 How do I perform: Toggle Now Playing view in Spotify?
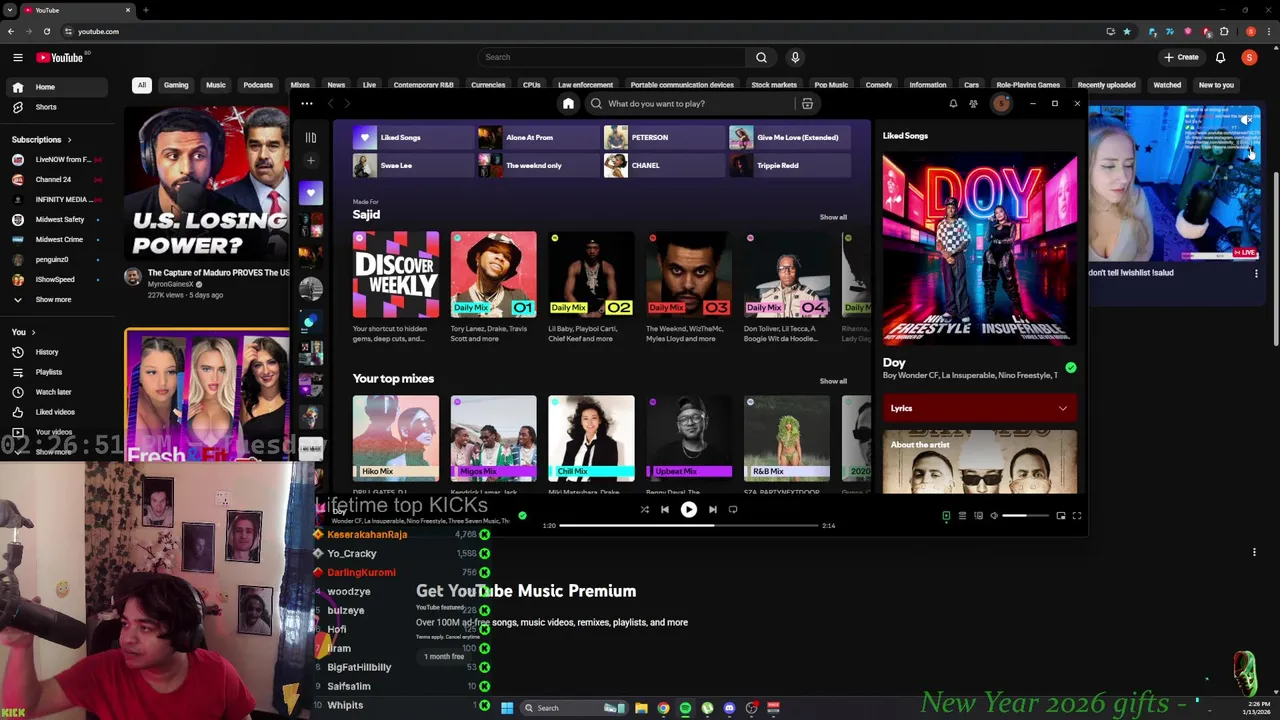click(946, 516)
